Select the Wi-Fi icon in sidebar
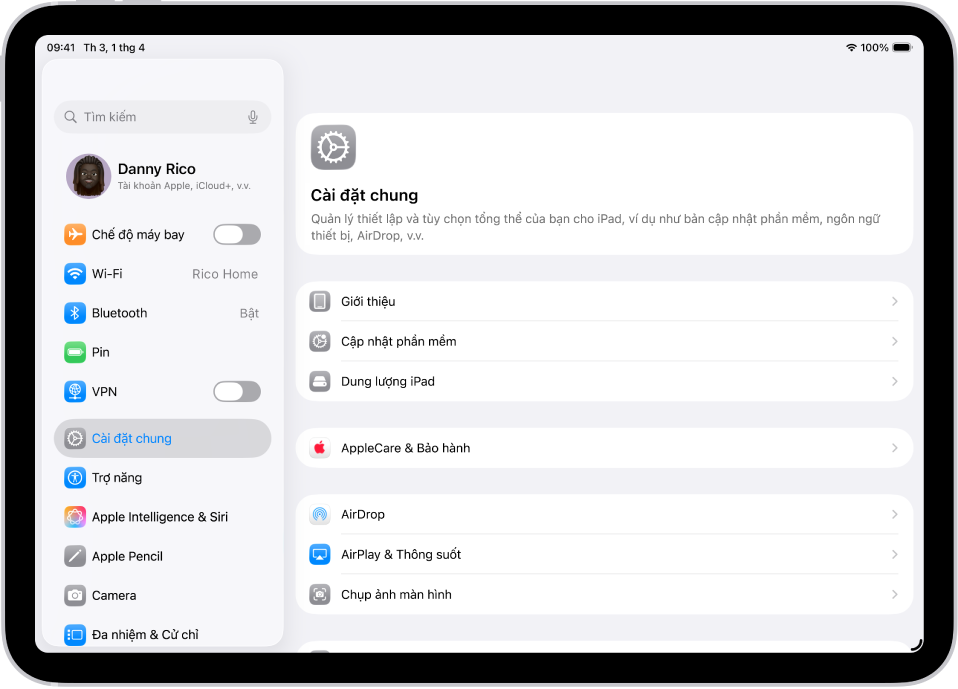This screenshot has width=958, height=689. tap(75, 273)
